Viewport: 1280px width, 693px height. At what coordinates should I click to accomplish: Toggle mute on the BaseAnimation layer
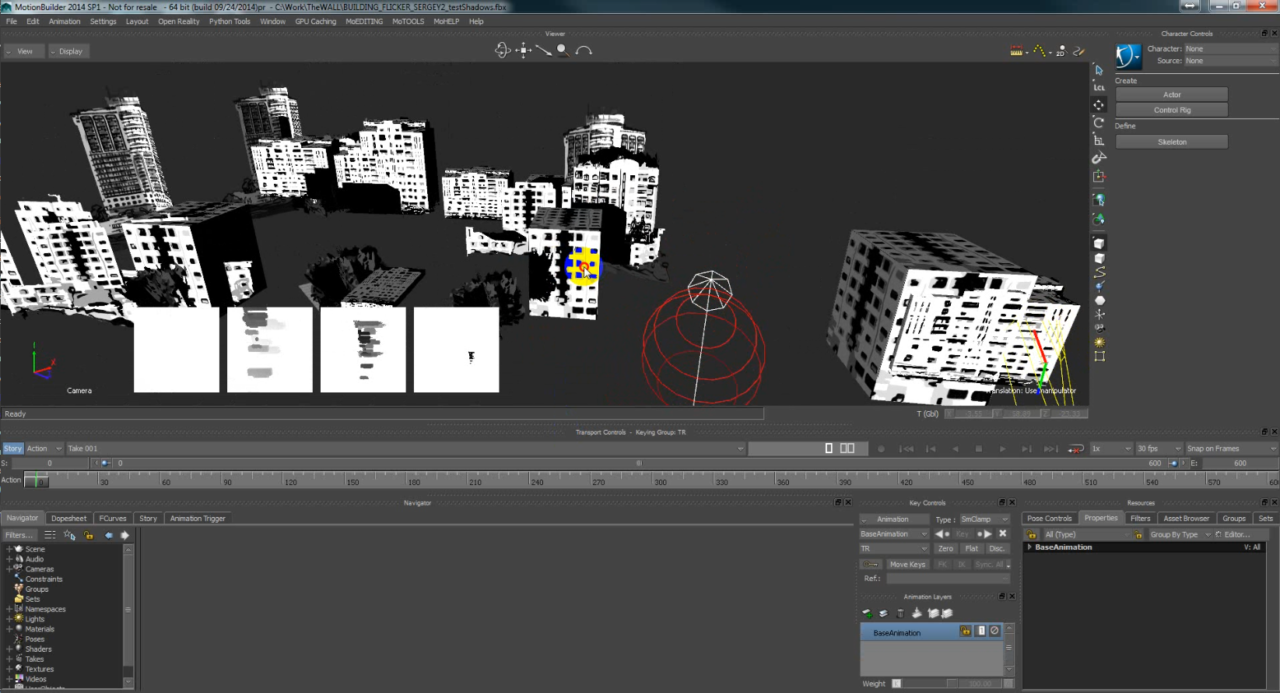point(994,632)
